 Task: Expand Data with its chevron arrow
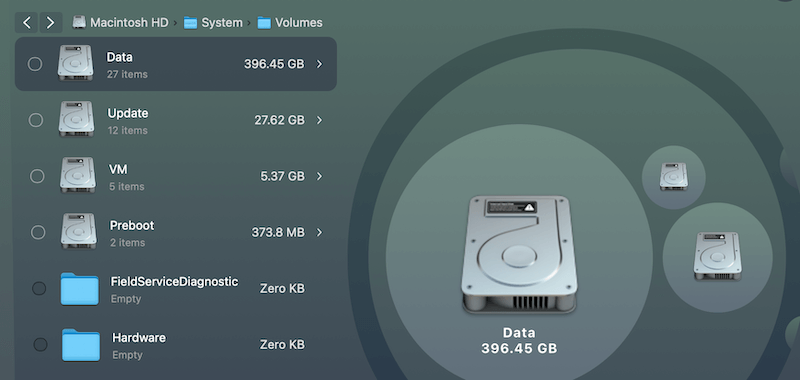319,64
